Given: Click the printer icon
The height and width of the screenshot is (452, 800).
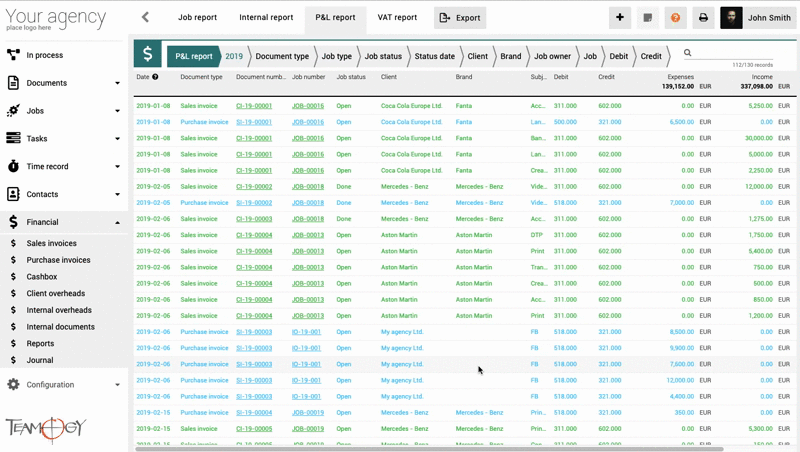Looking at the screenshot, I should 704,17.
